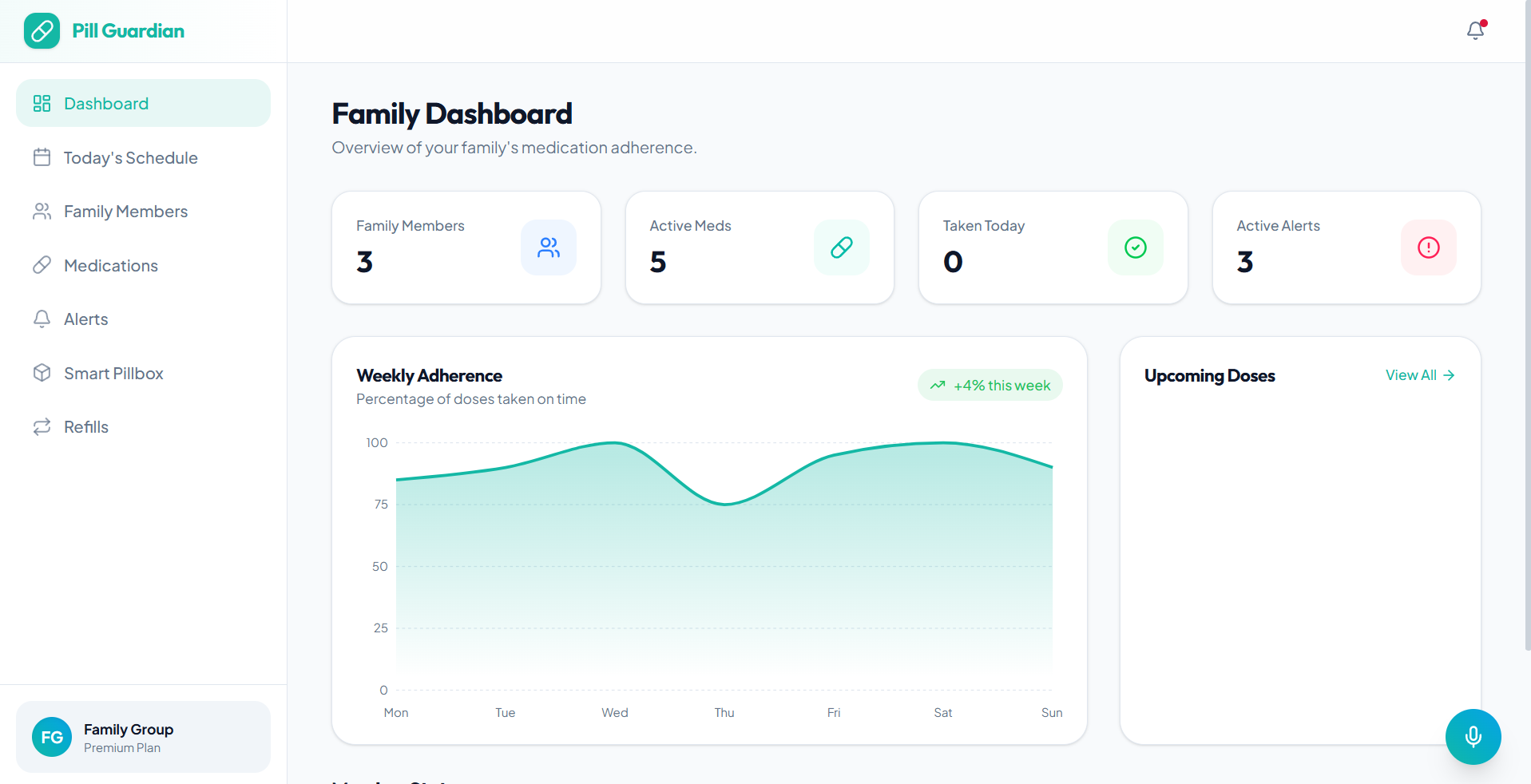The image size is (1531, 784).
Task: Click the green checkmark icon on Taken Today card
Action: (x=1136, y=247)
